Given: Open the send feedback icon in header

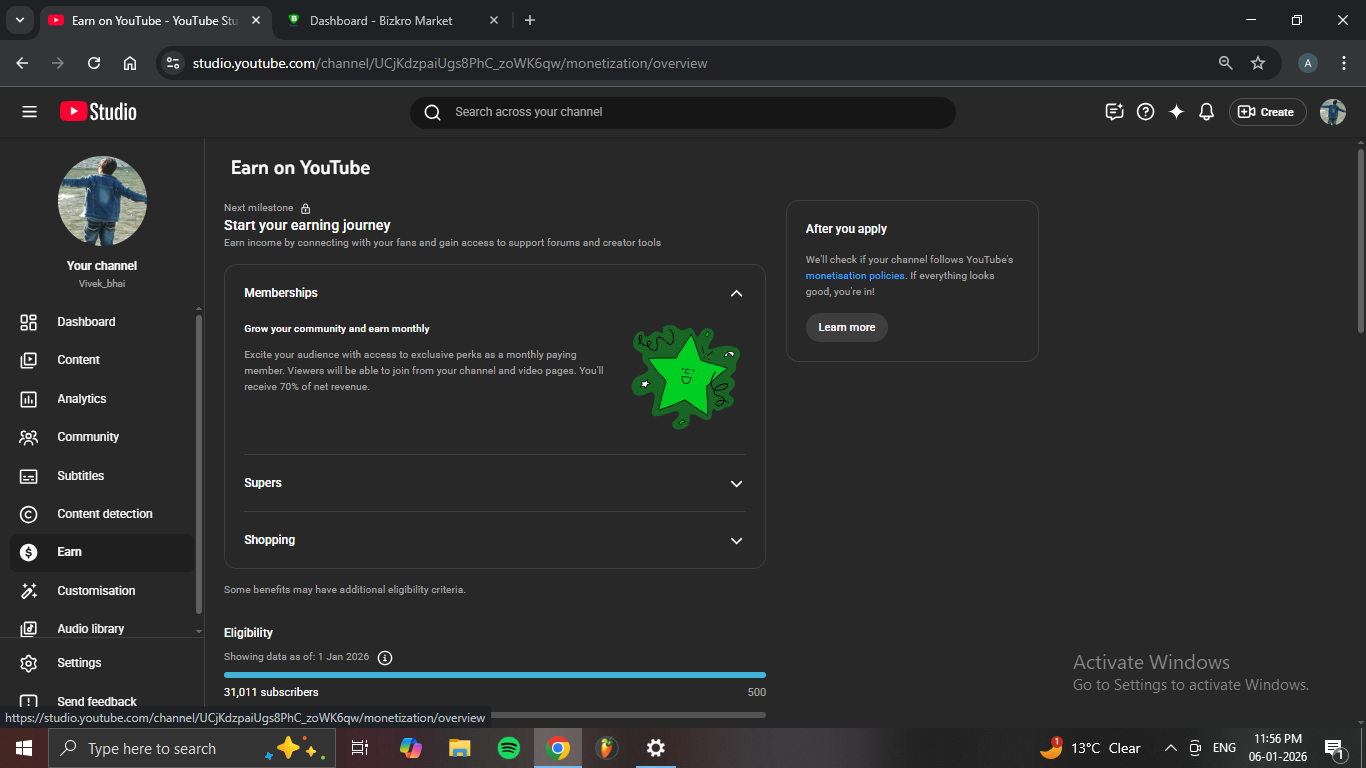Looking at the screenshot, I should (x=1114, y=112).
